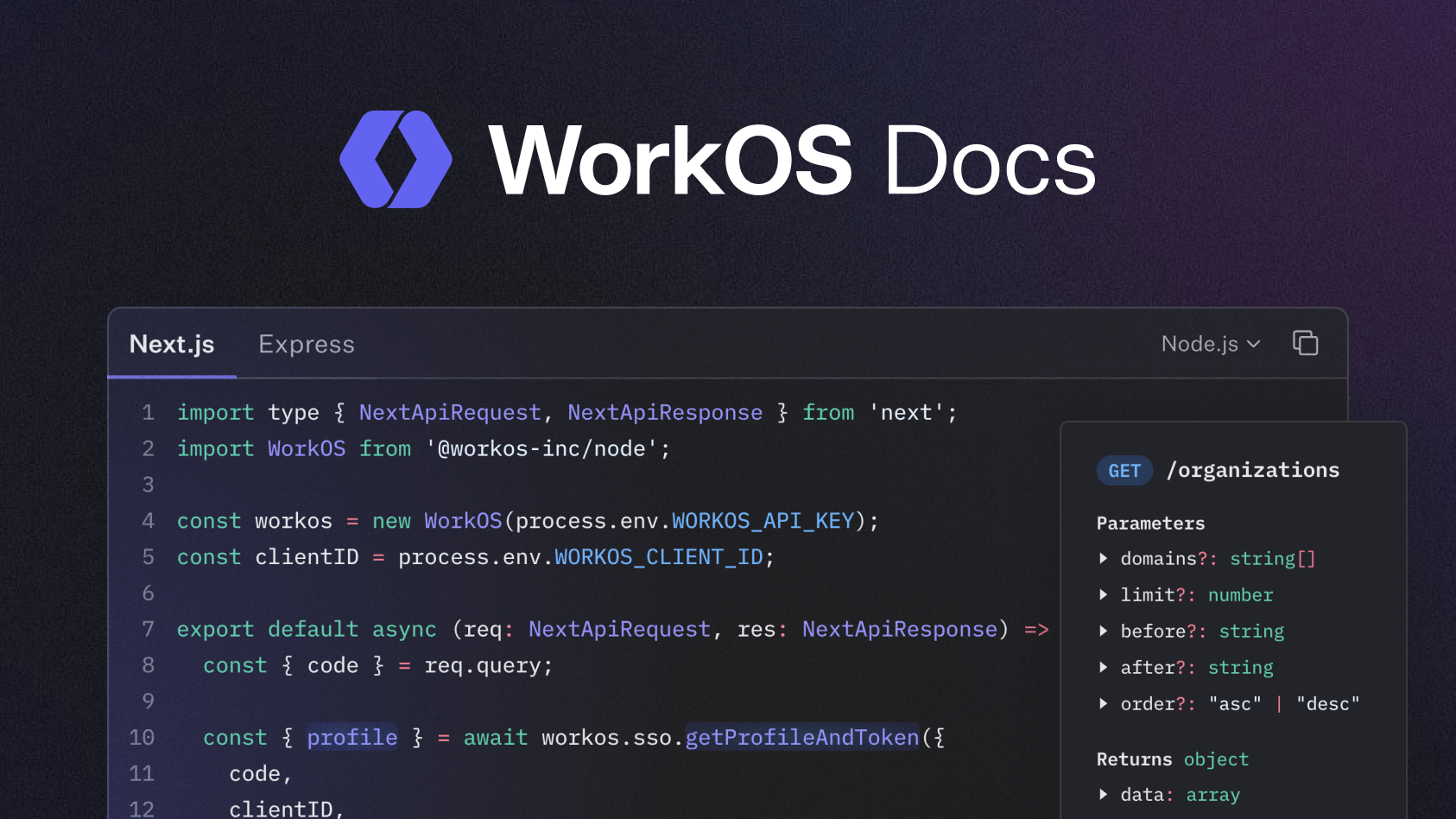Click the arrow marker beside before parameter
This screenshot has width=1456, height=819.
pos(1104,632)
